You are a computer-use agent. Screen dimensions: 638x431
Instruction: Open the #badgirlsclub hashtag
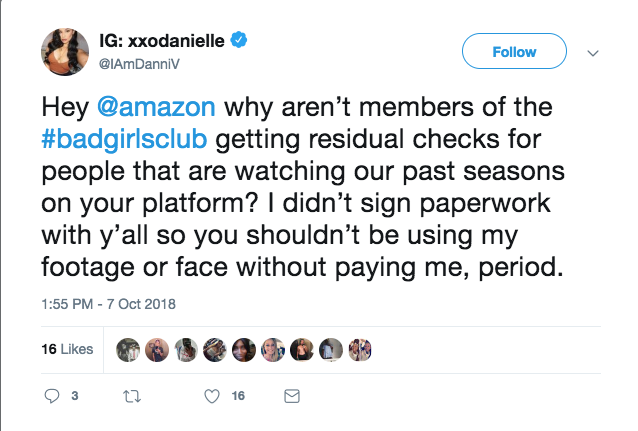tap(125, 139)
